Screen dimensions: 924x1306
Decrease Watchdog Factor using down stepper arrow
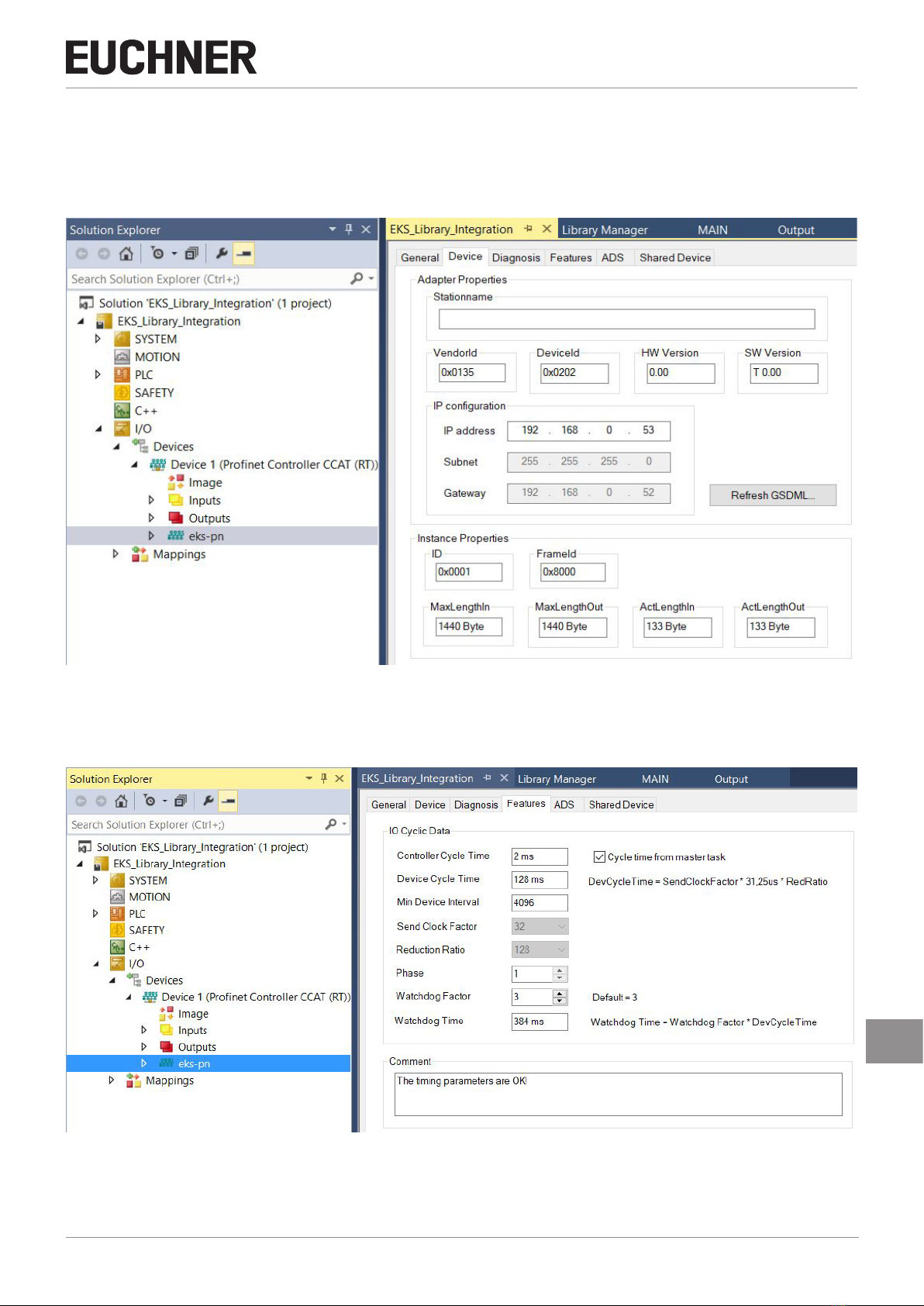tap(560, 1001)
